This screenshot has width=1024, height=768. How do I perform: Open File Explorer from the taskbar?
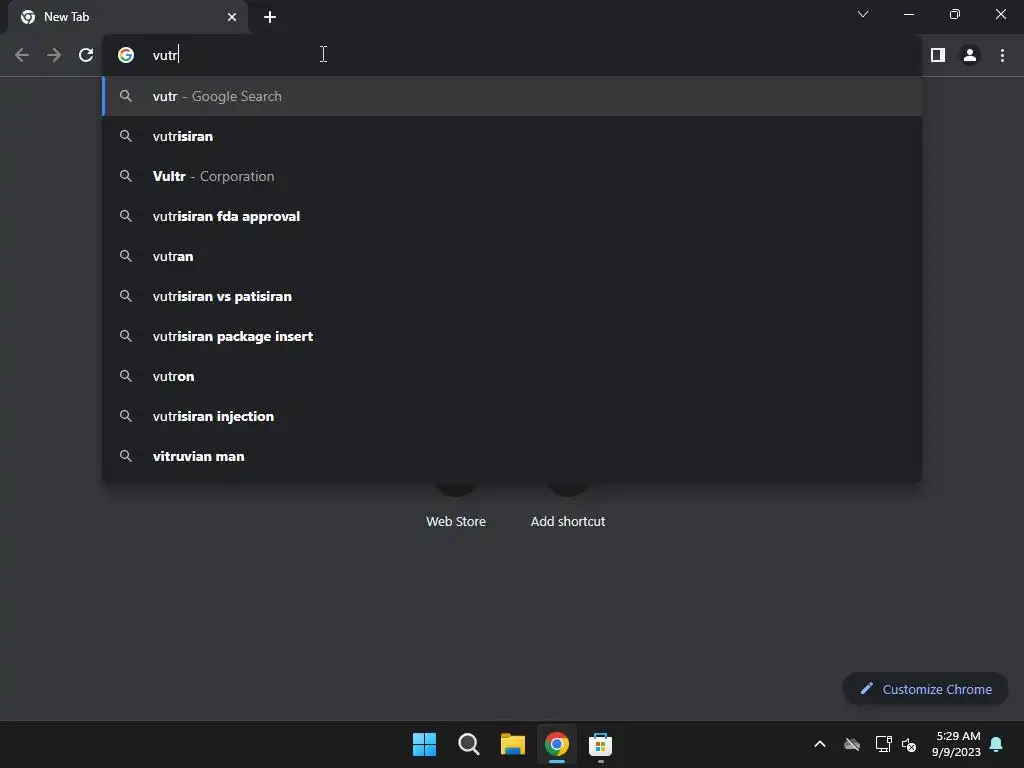pyautogui.click(x=513, y=744)
